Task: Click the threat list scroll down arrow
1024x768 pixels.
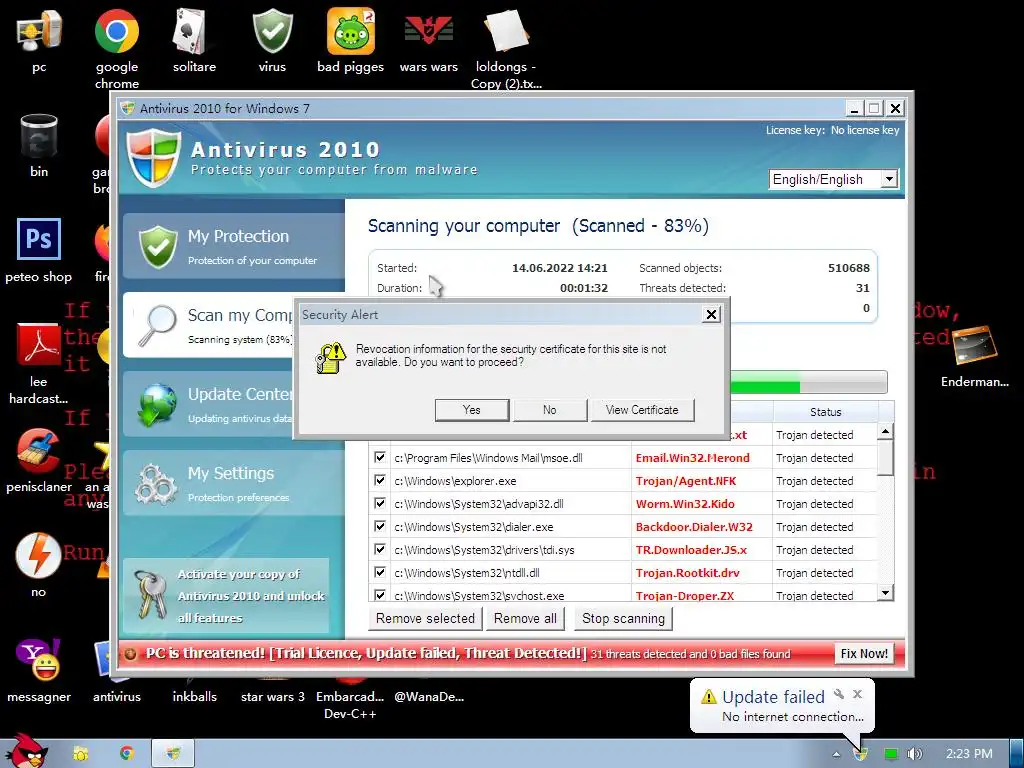Action: pyautogui.click(x=885, y=593)
